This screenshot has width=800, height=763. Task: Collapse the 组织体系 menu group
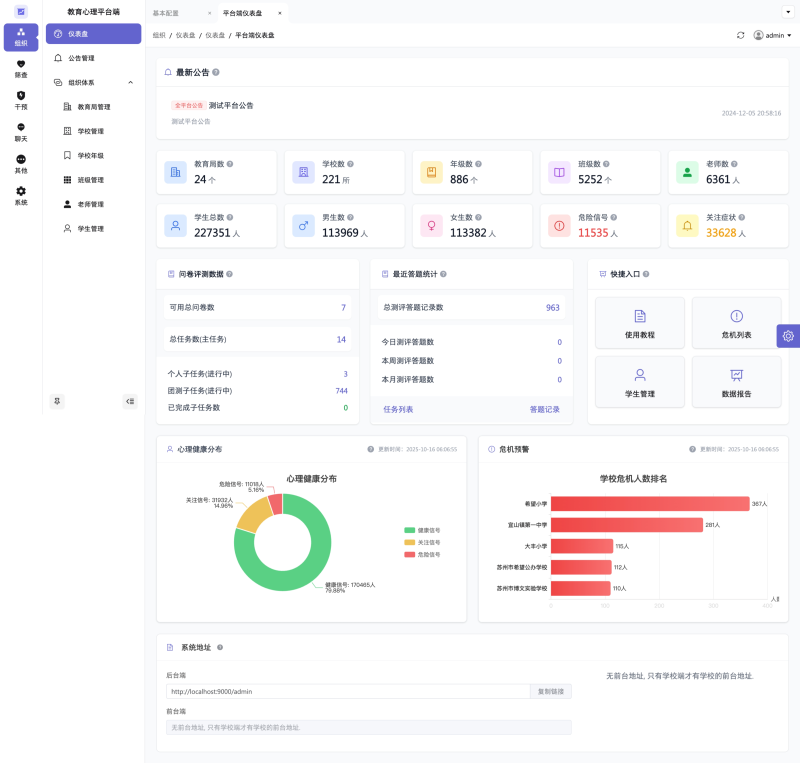click(130, 82)
